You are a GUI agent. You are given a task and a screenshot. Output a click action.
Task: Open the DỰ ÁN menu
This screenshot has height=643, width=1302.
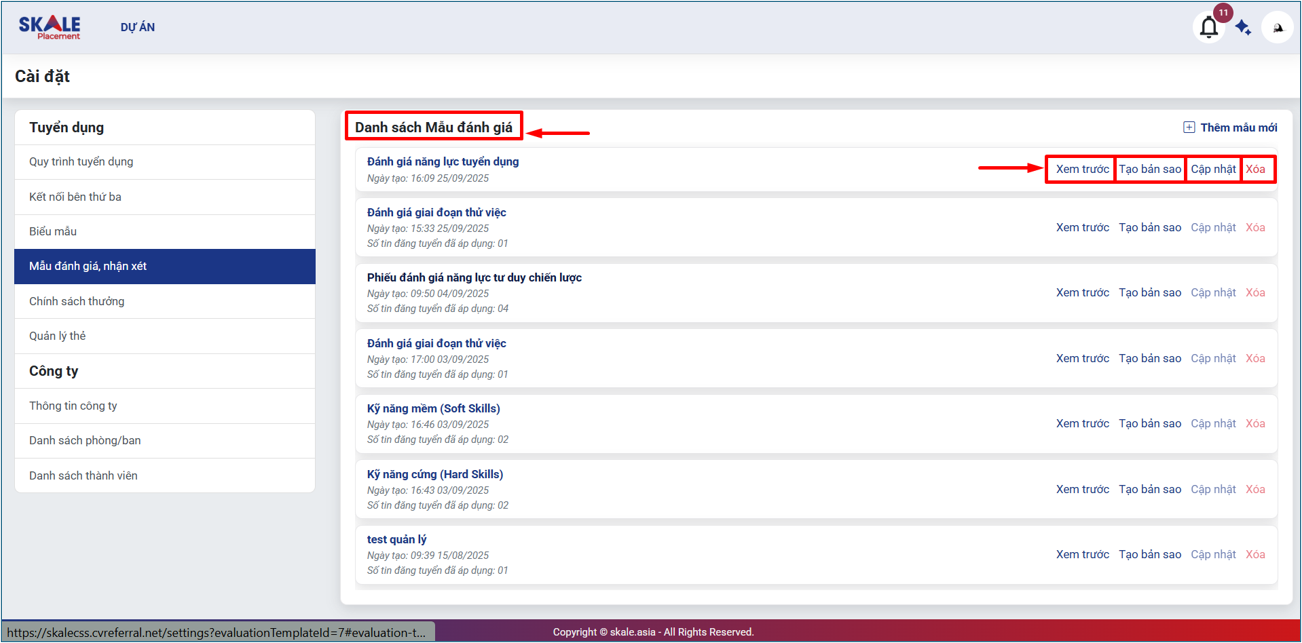[138, 27]
